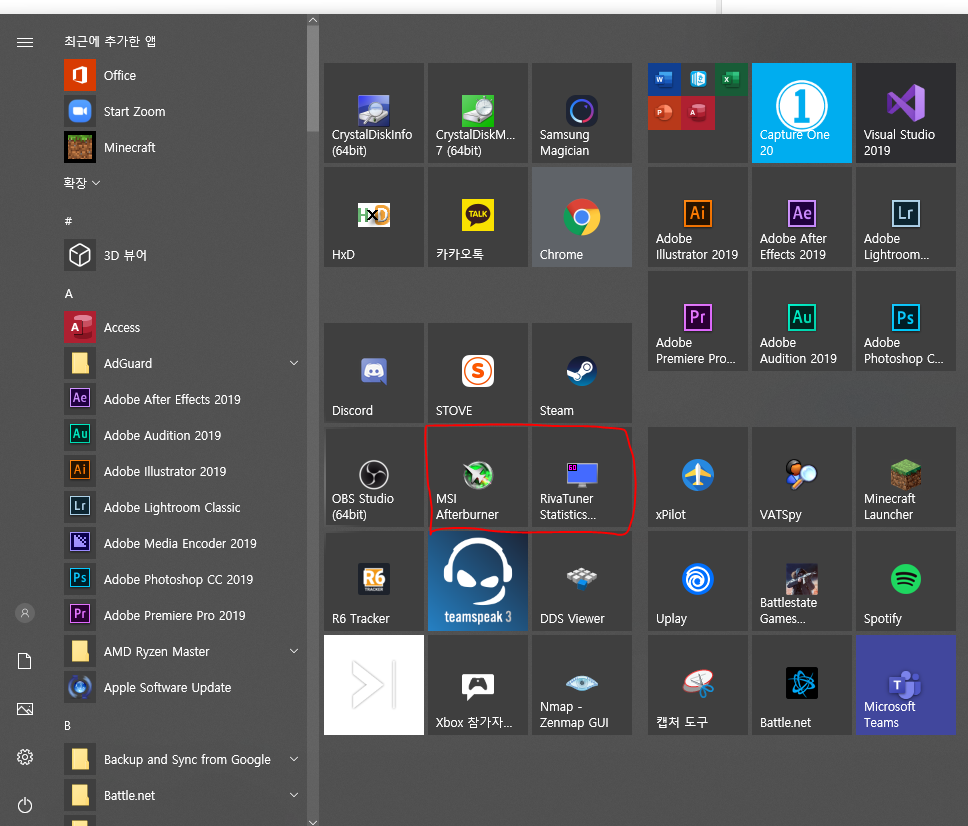
Task: Open the Steam tile
Action: point(582,373)
